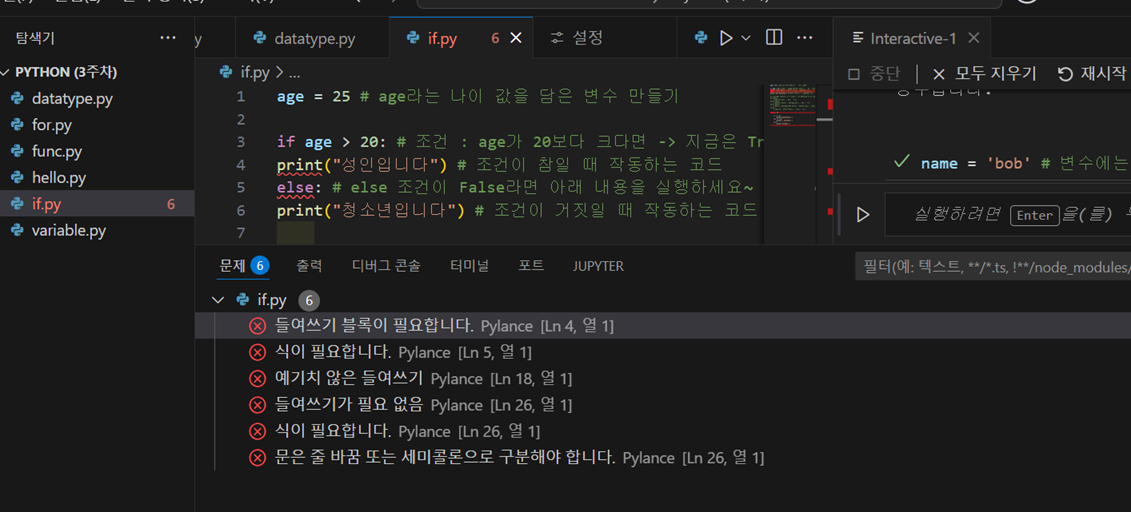Select error 문은 줄 바꿈 또는 세미콜론
This screenshot has width=1131, height=512.
click(663, 457)
